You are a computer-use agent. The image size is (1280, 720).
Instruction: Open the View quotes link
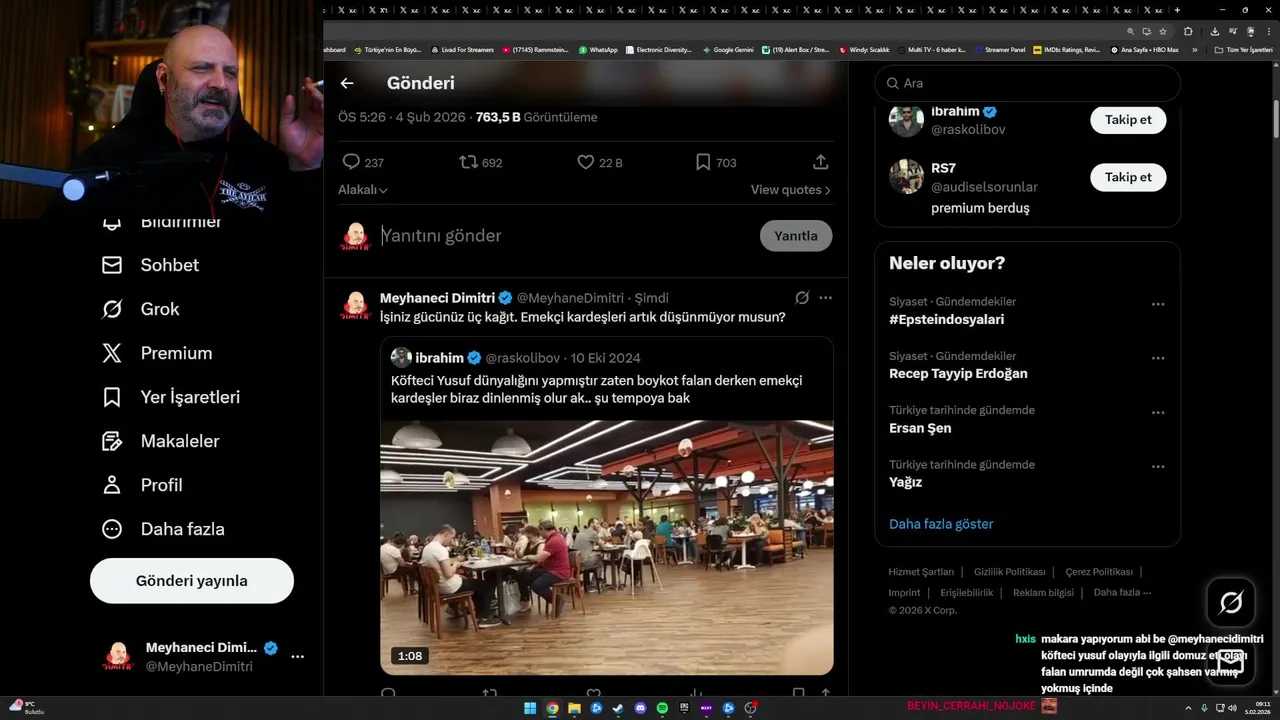pyautogui.click(x=790, y=190)
